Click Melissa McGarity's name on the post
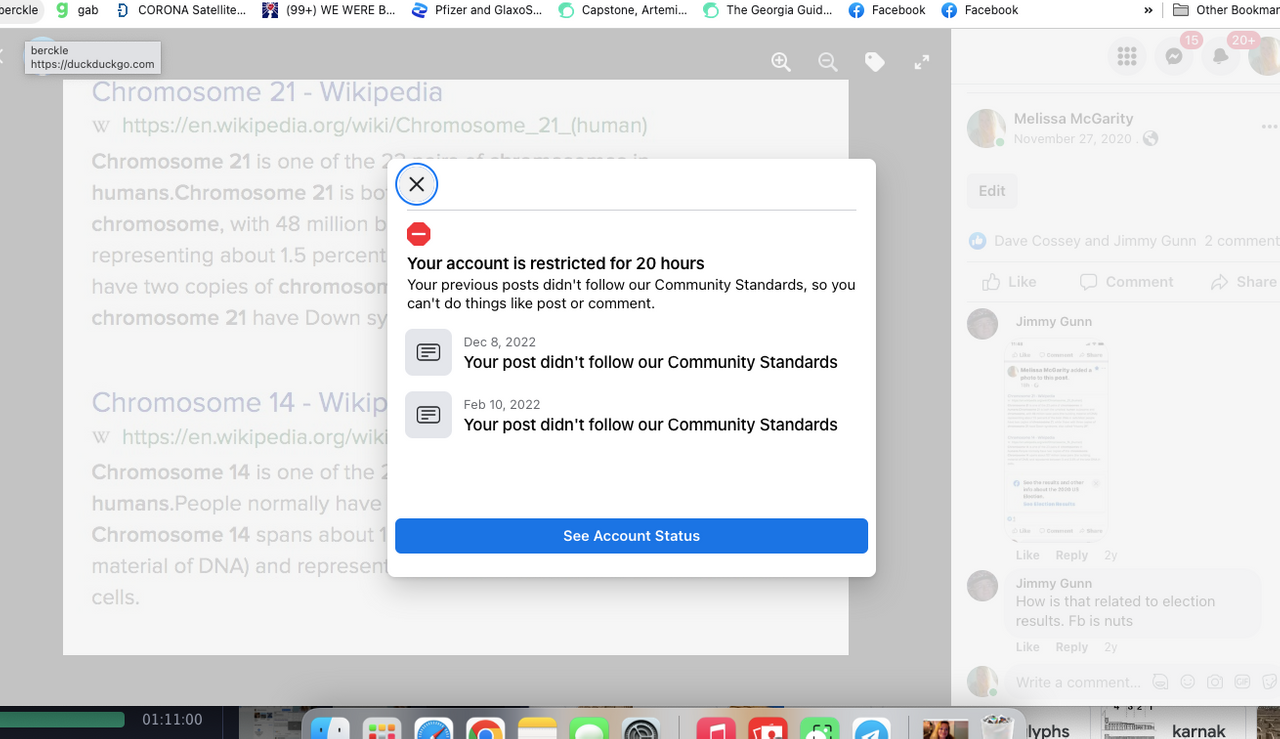 [x=1073, y=118]
